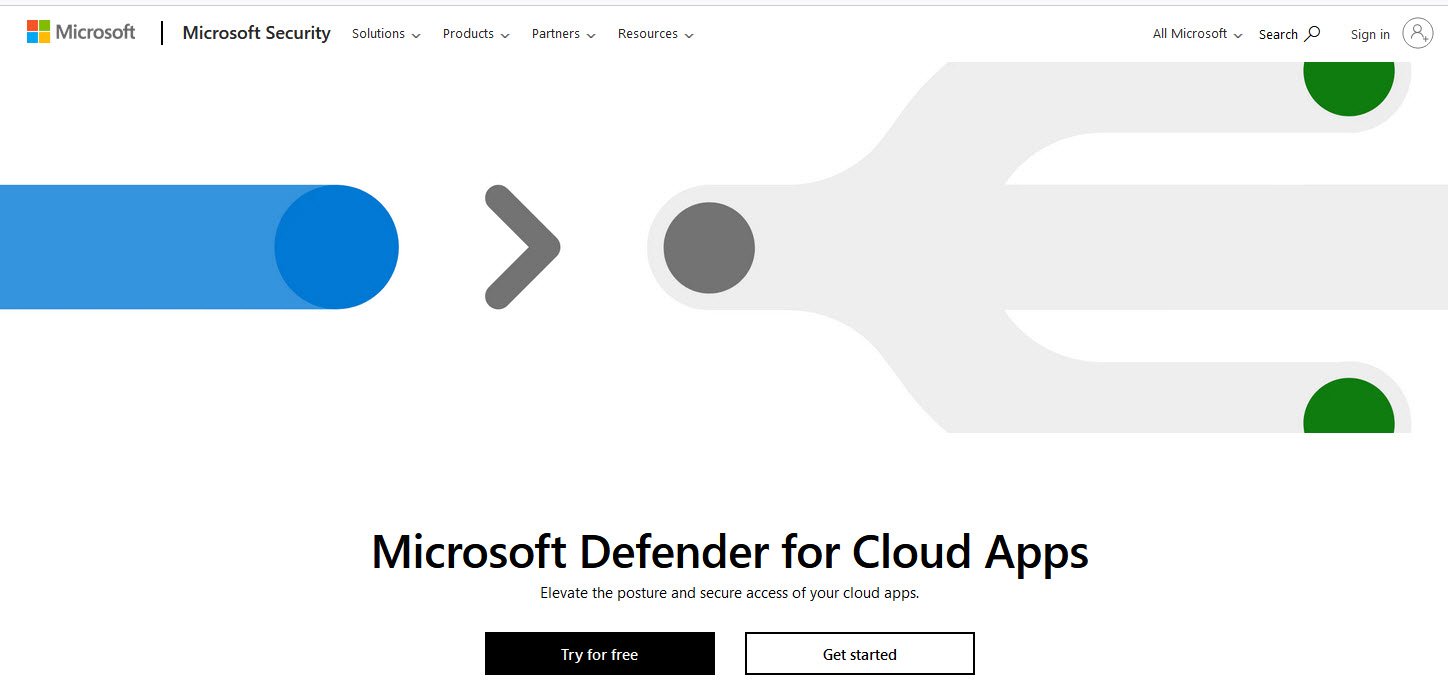
Task: Click the Microsoft Defender for Cloud Apps heading
Action: point(730,551)
